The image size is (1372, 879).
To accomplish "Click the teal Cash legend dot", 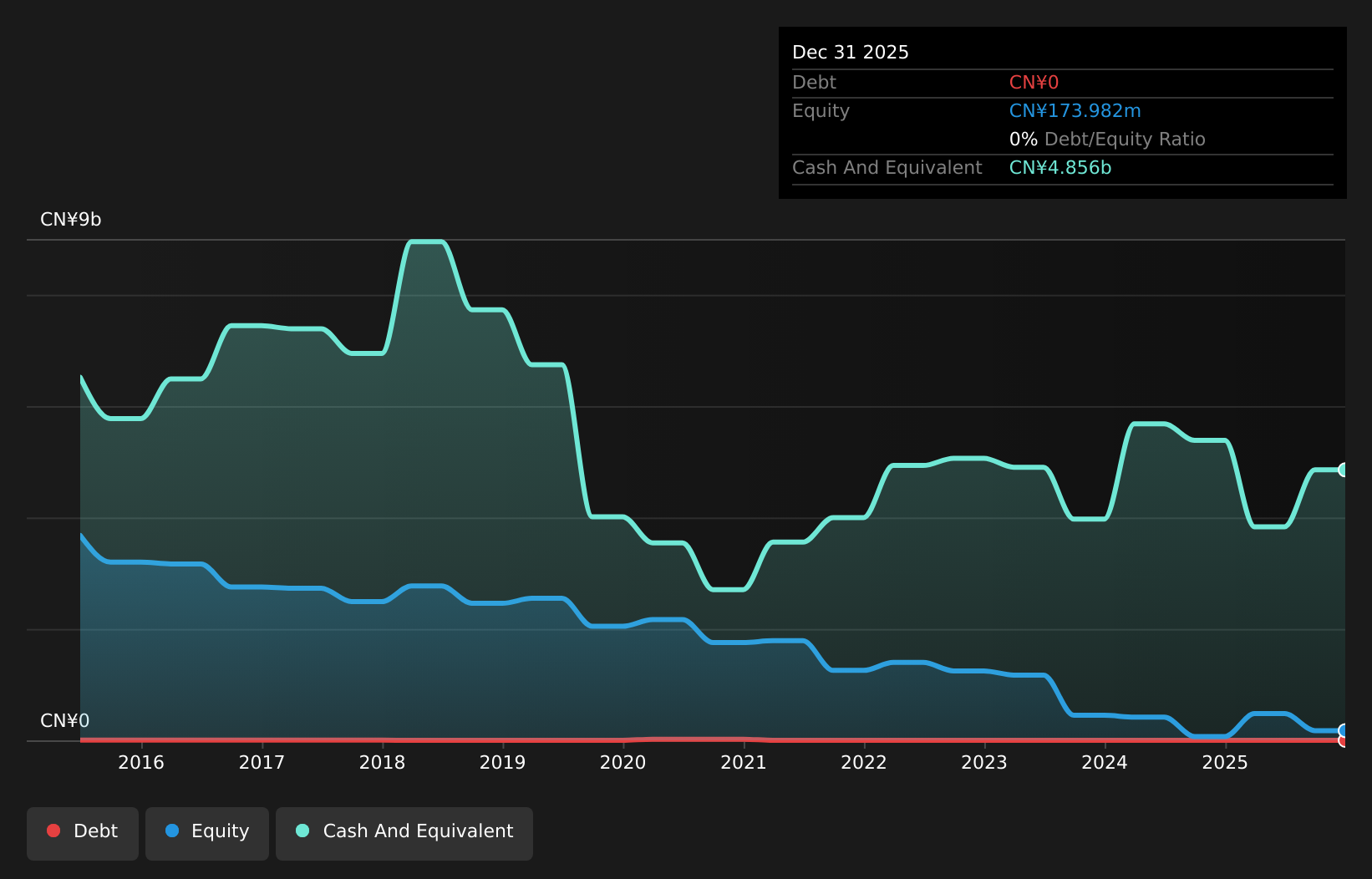I will point(302,831).
